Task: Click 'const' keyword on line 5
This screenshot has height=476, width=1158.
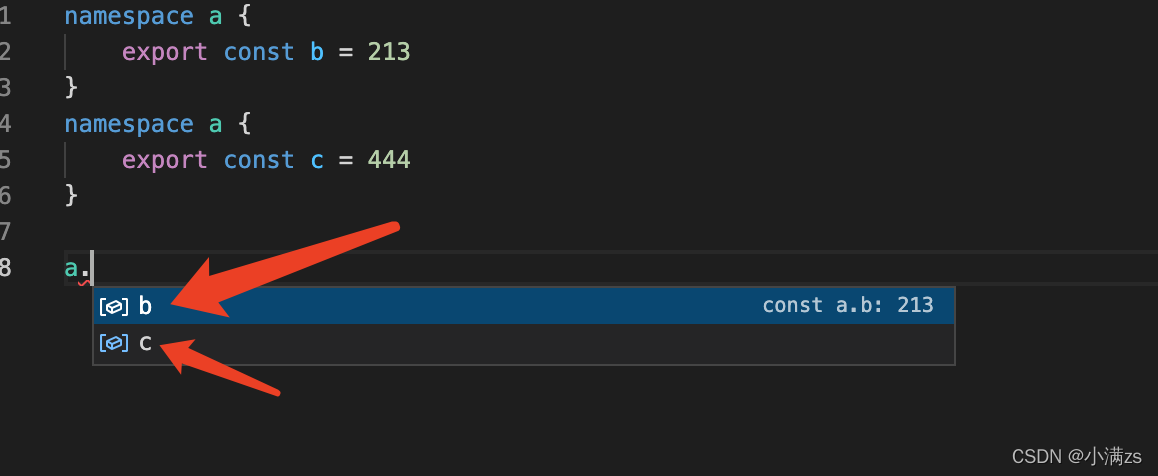Action: pyautogui.click(x=259, y=160)
